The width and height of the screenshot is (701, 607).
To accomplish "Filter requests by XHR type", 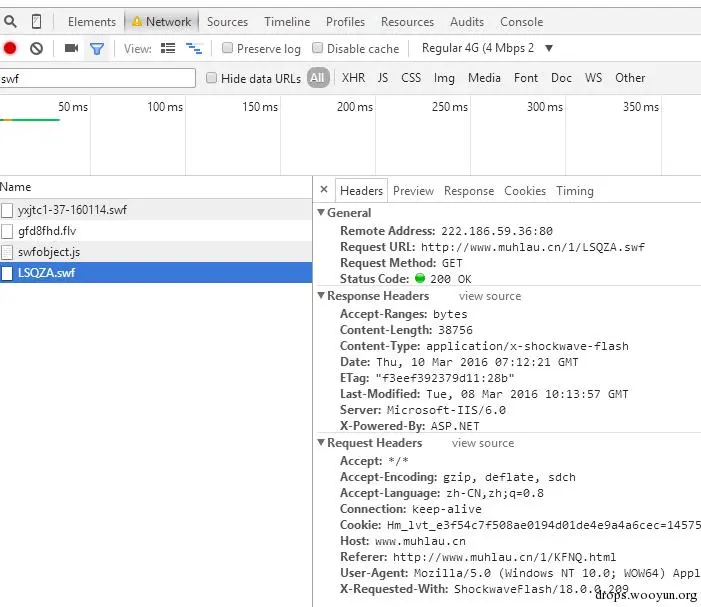I will tap(353, 78).
